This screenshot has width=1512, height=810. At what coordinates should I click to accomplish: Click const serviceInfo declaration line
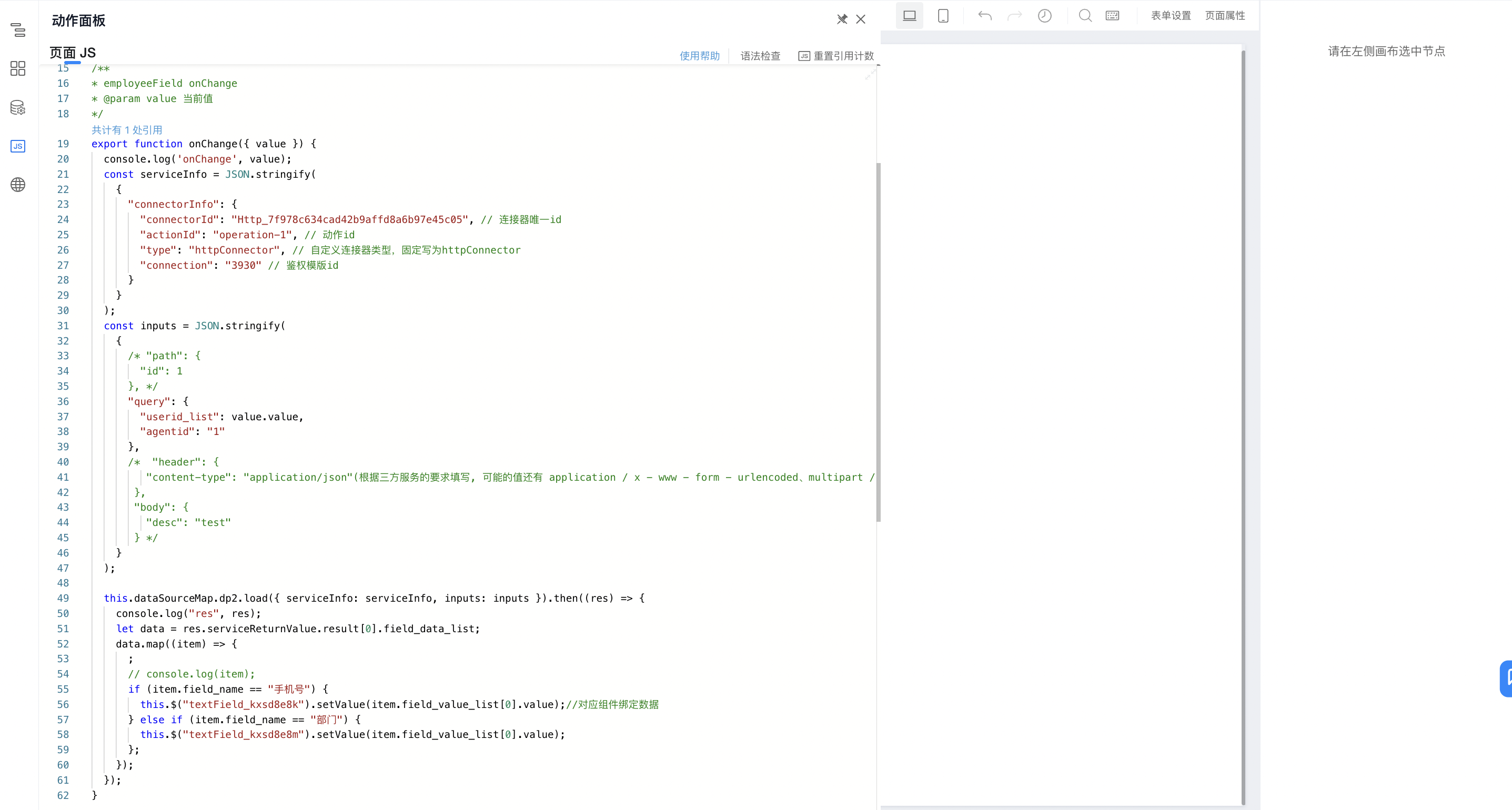209,174
